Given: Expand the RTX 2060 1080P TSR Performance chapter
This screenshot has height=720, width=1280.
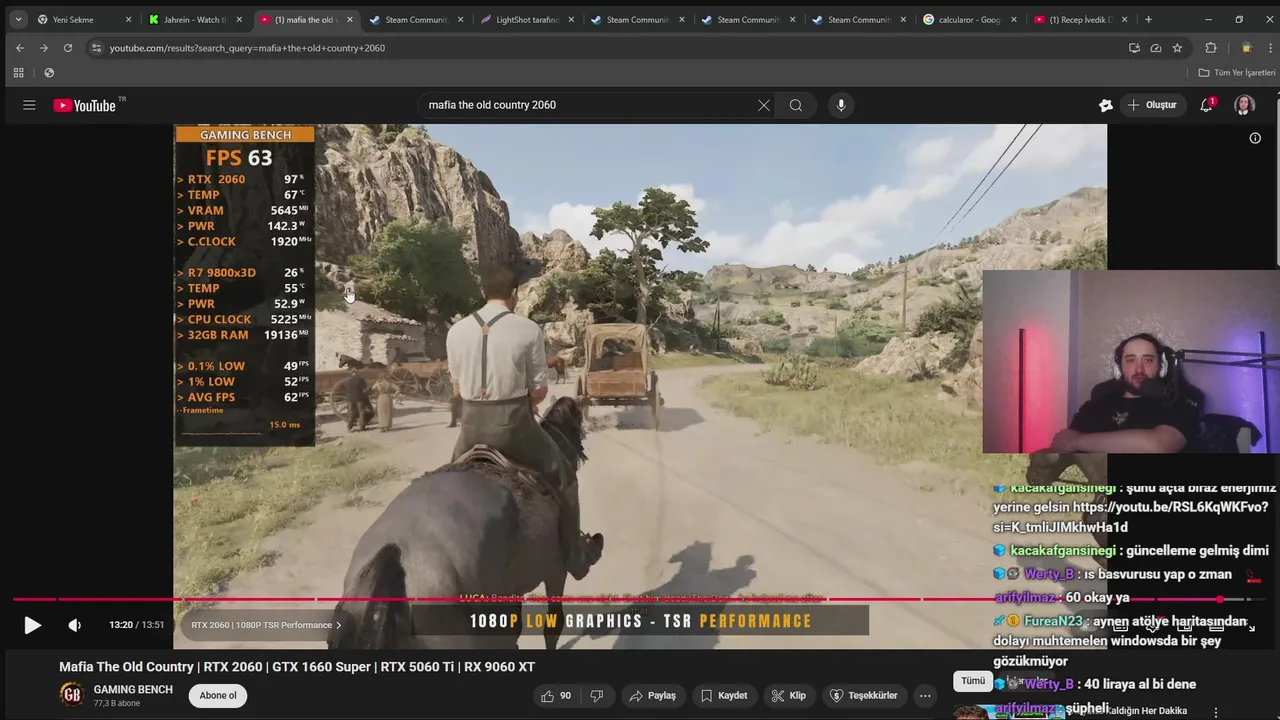Looking at the screenshot, I should 266,625.
